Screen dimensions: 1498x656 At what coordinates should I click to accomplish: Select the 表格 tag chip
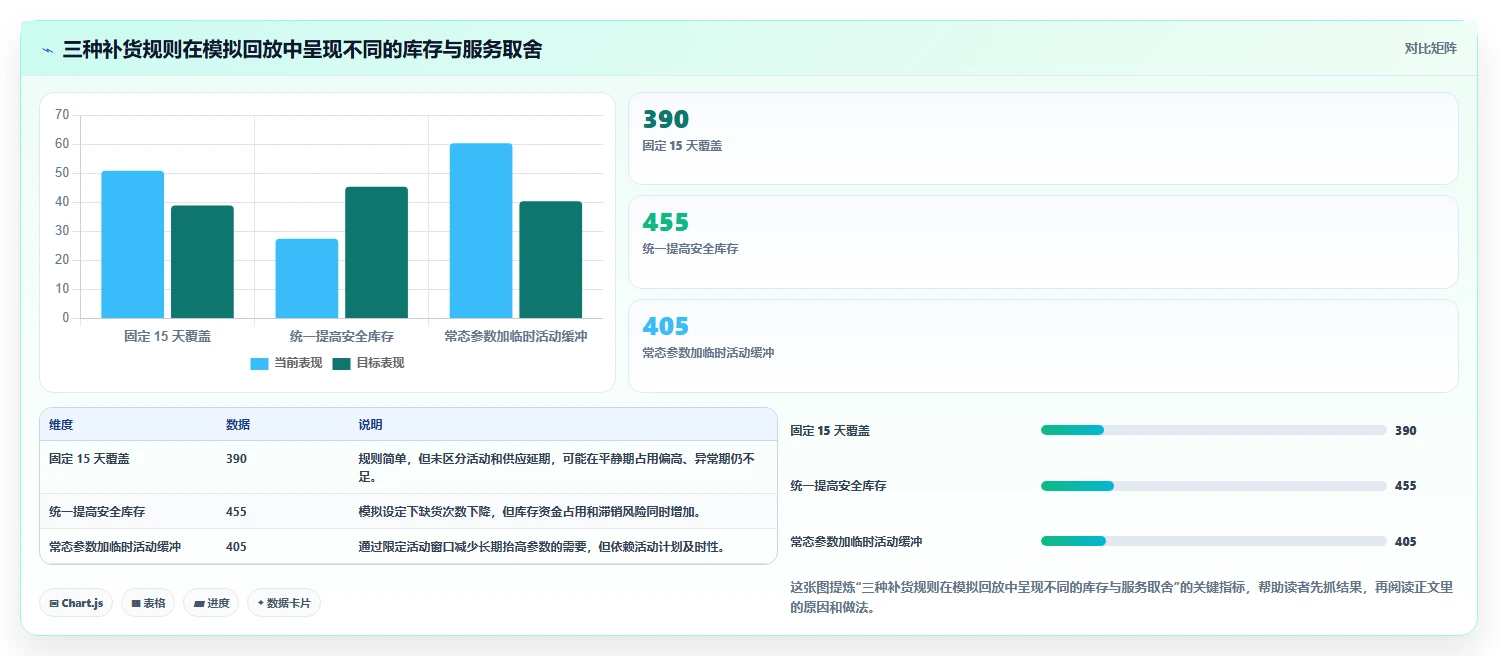pyautogui.click(x=148, y=603)
